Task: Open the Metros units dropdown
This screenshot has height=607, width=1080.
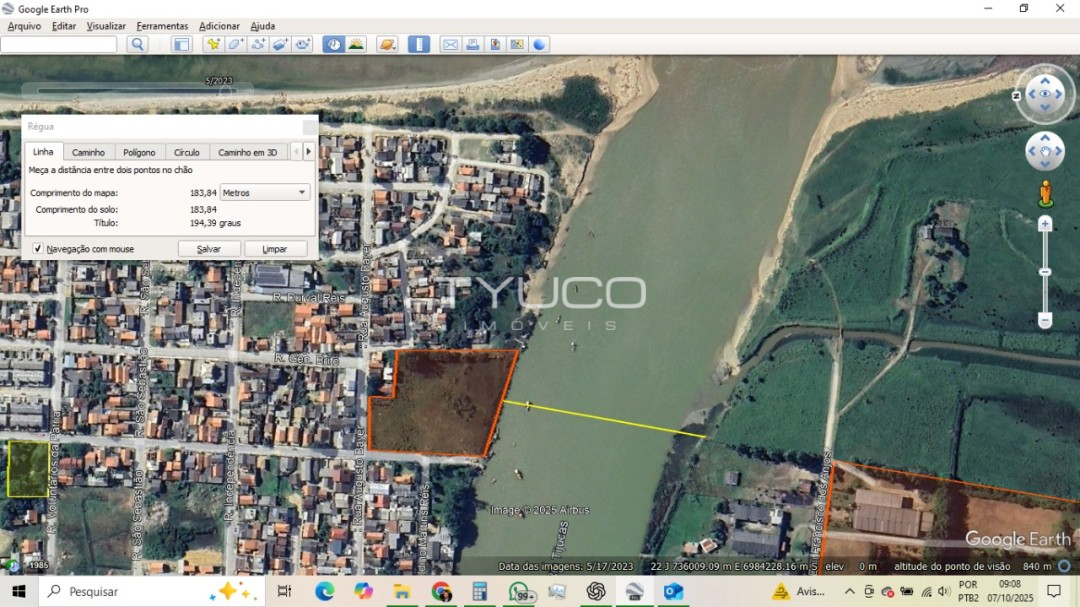Action: tap(265, 192)
